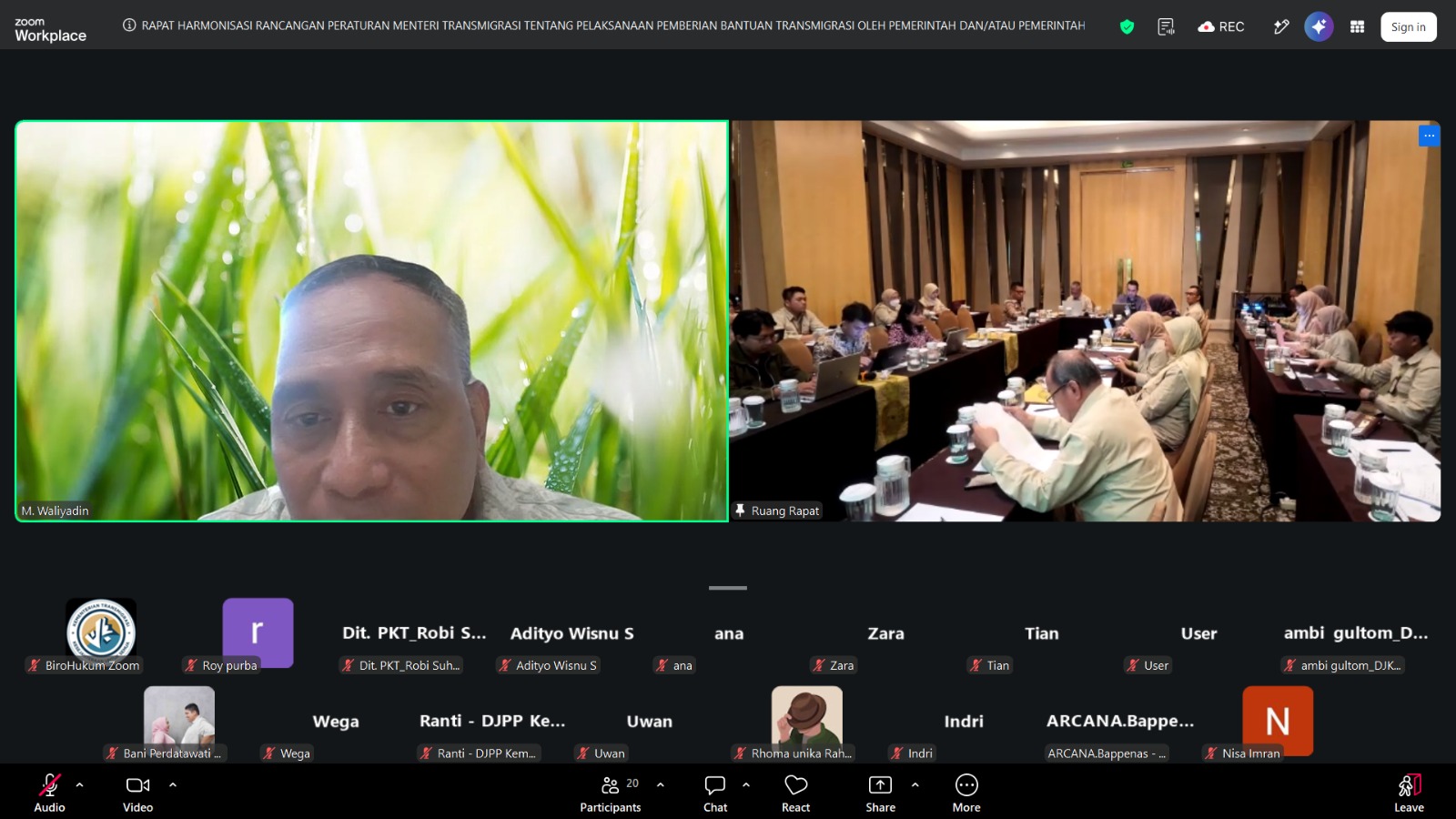Open the Chat panel
This screenshot has height=819, width=1456.
715,794
